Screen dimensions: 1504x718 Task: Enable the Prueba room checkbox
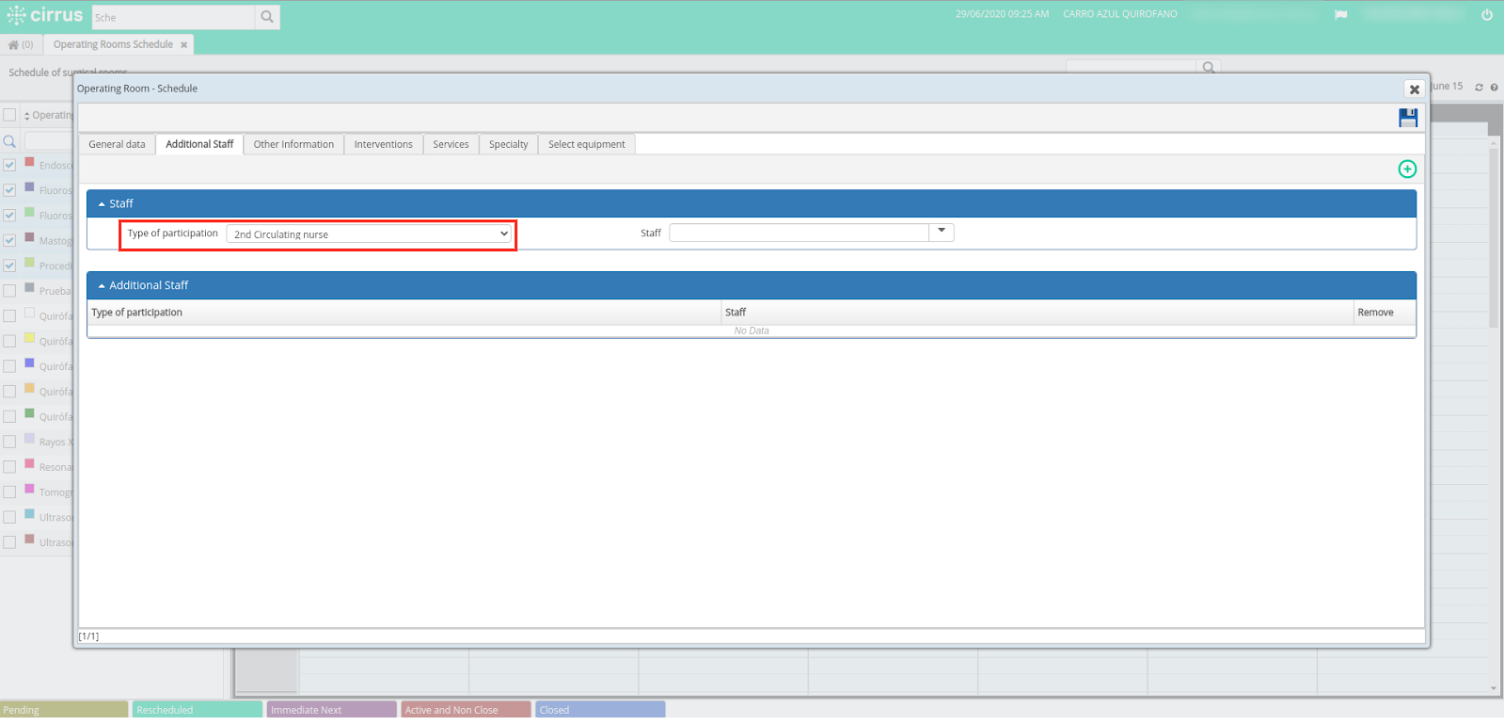(x=9, y=290)
